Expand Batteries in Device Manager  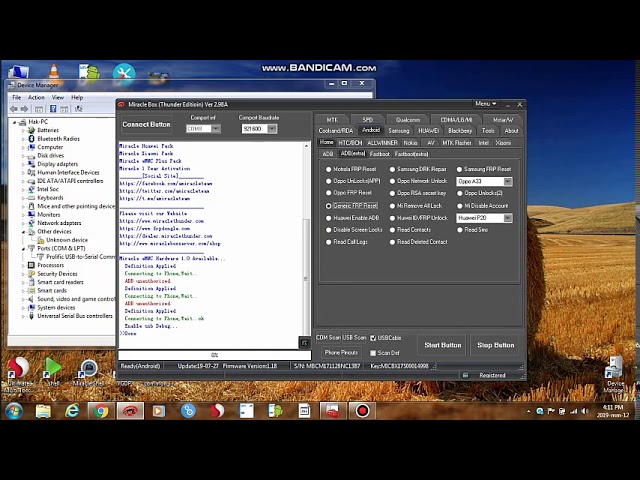23,130
